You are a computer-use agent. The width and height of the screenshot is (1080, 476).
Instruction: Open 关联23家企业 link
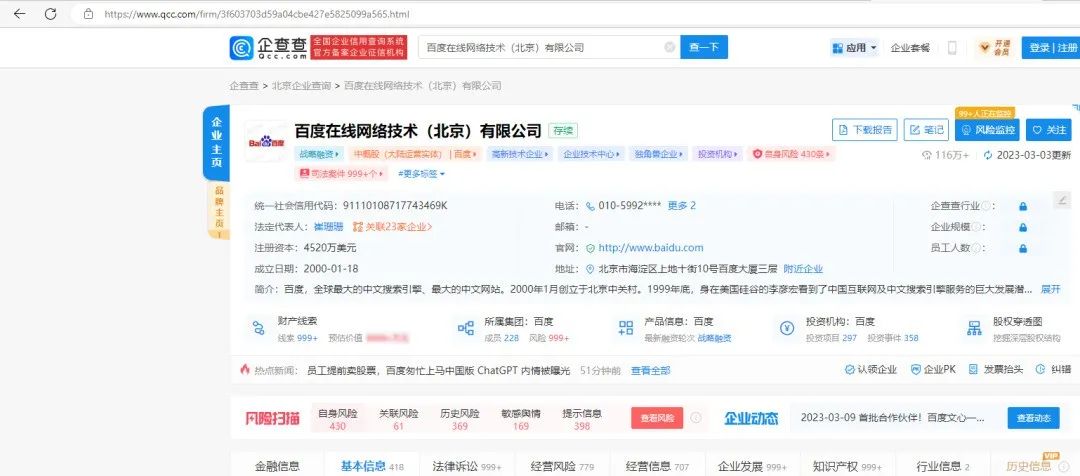coord(392,227)
